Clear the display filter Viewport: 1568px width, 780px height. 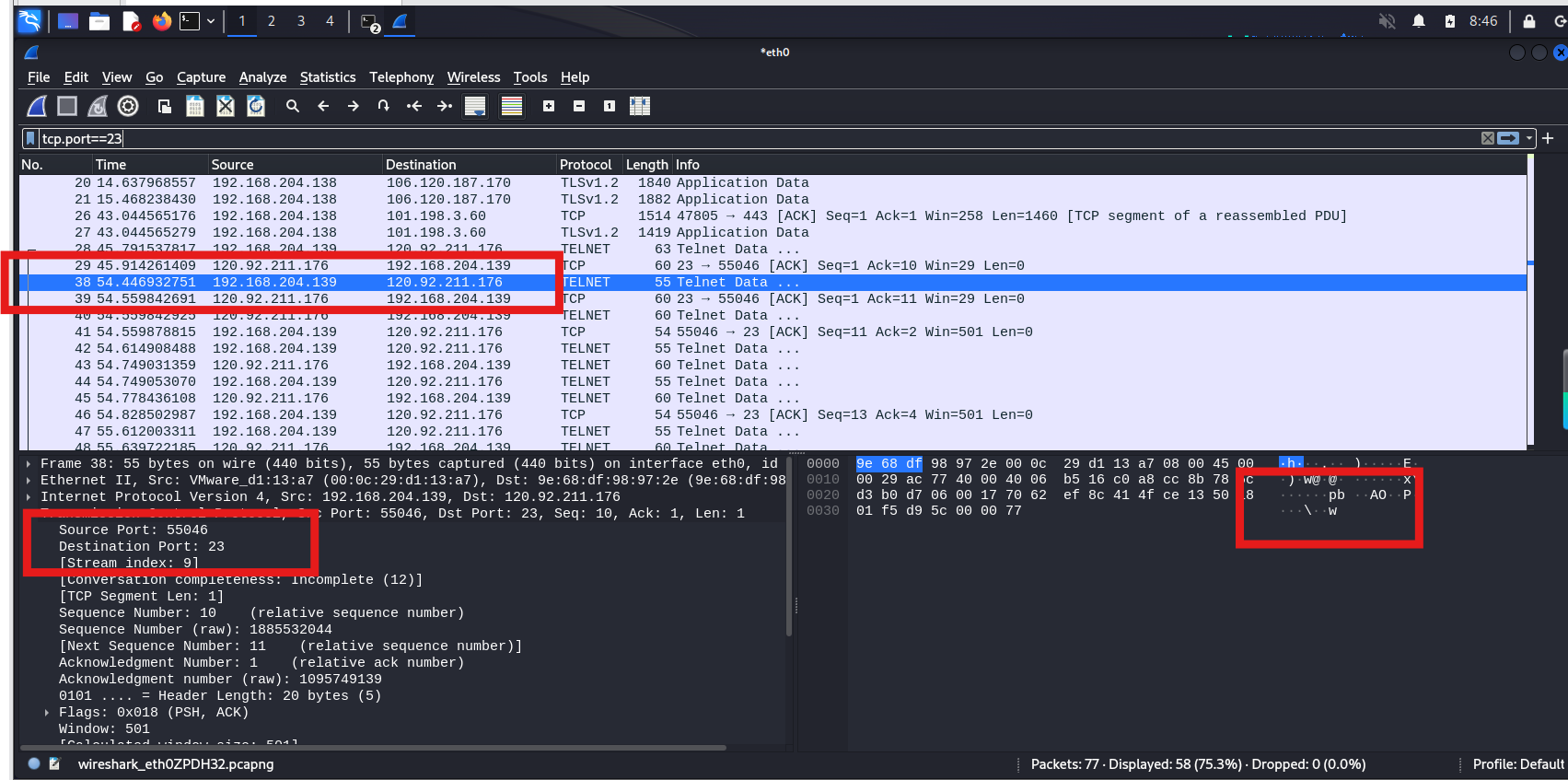coord(1487,138)
